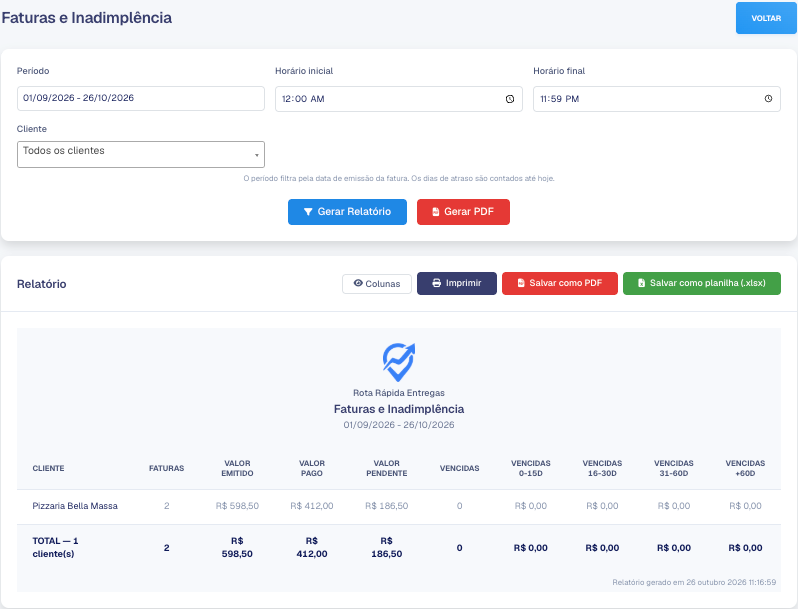Click Pizzaria Bella Massa's R$ 412,00 cell
798x609 pixels.
pyautogui.click(x=311, y=506)
